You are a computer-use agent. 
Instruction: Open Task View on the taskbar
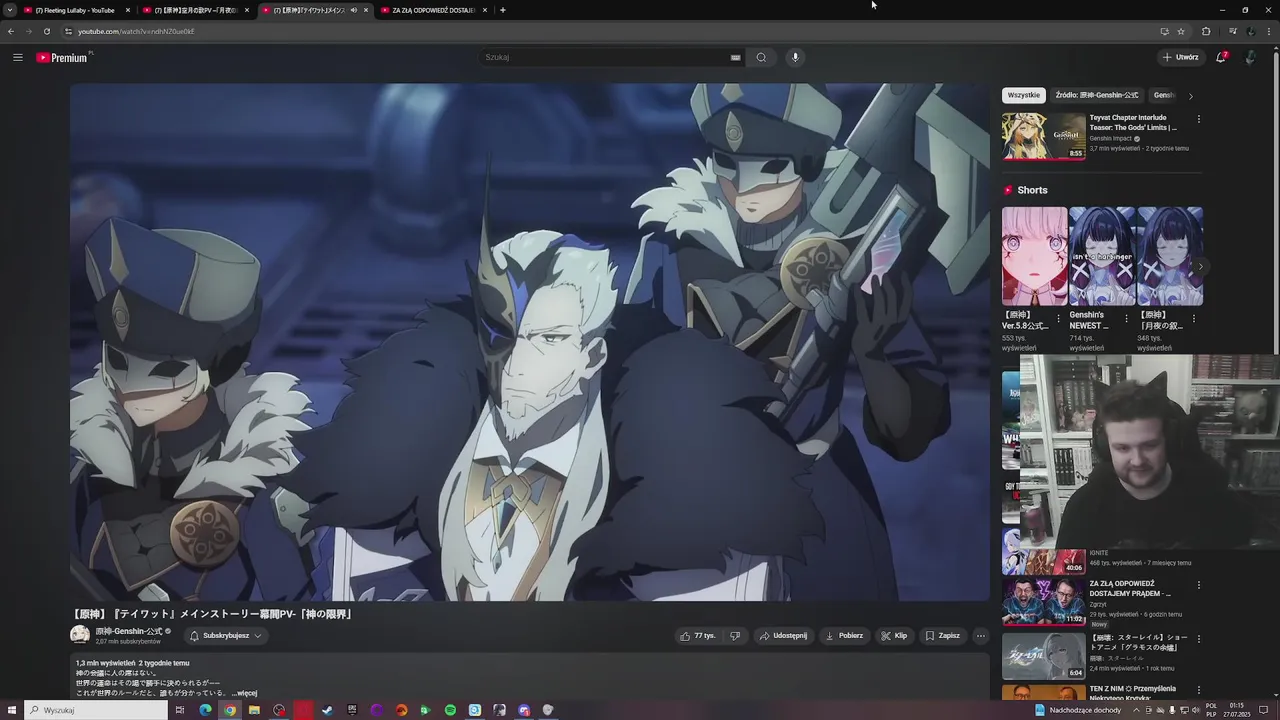(180, 710)
